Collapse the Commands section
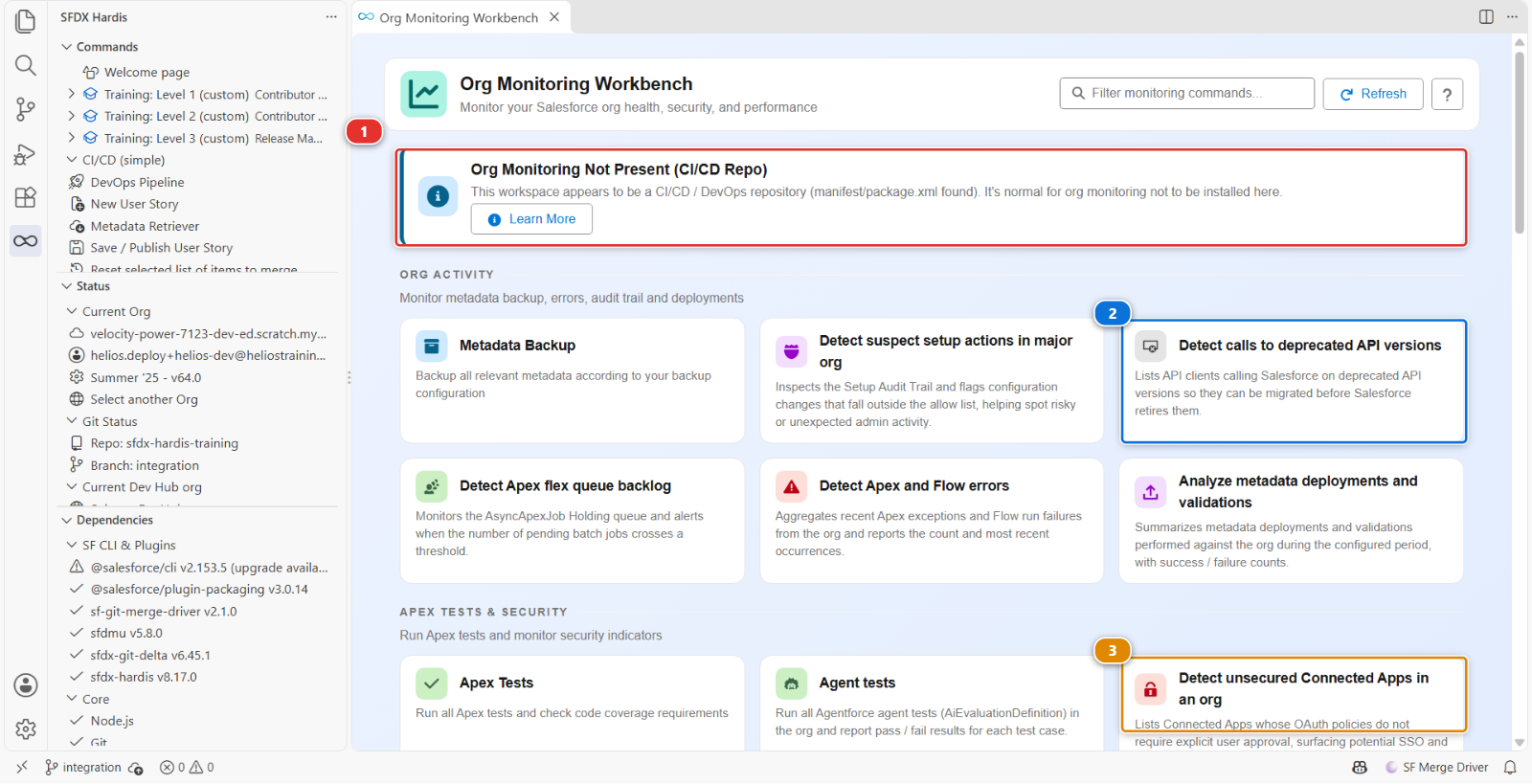This screenshot has height=784, width=1532. [67, 47]
